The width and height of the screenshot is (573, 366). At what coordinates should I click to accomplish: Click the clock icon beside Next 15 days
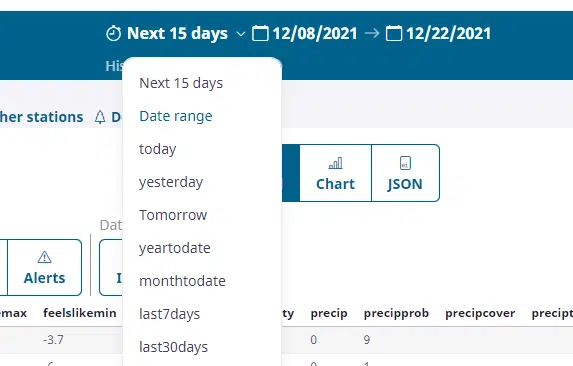pyautogui.click(x=113, y=34)
